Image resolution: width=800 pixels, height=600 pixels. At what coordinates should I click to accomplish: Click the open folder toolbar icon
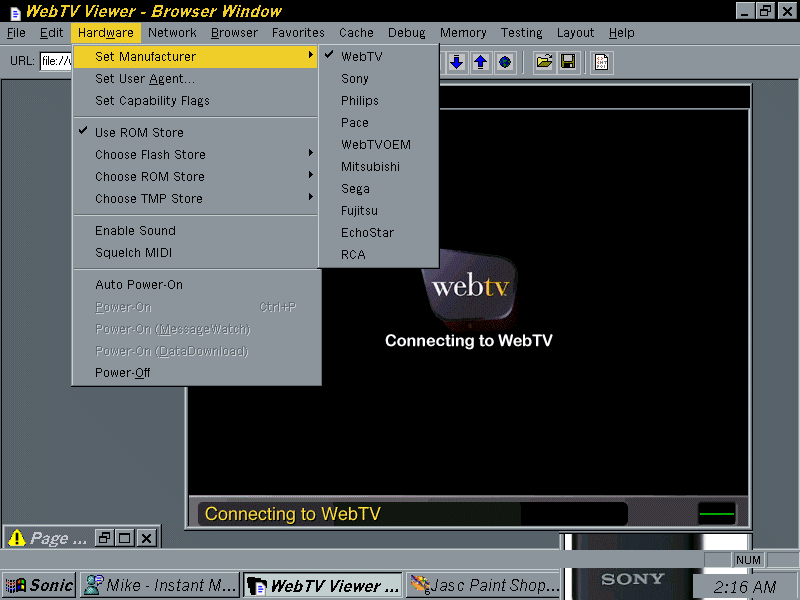coord(544,62)
